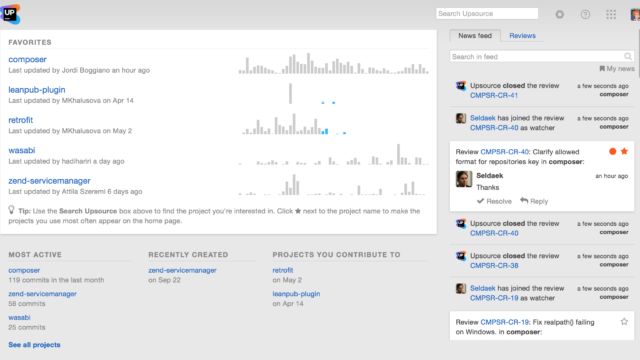Unstar the CMPSR-CR-40 review

[624, 151]
